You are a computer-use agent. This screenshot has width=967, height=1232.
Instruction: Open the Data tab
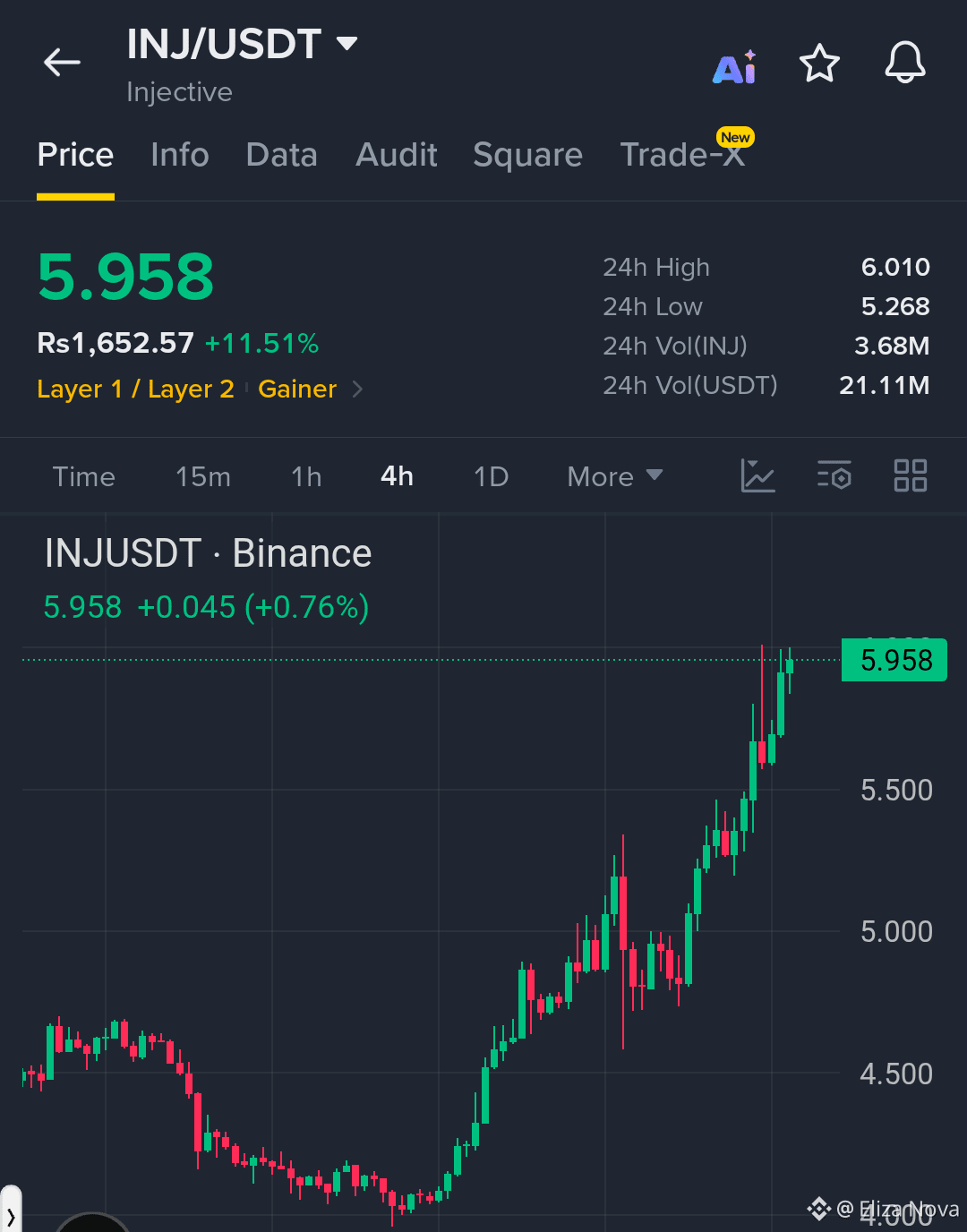pos(282,155)
